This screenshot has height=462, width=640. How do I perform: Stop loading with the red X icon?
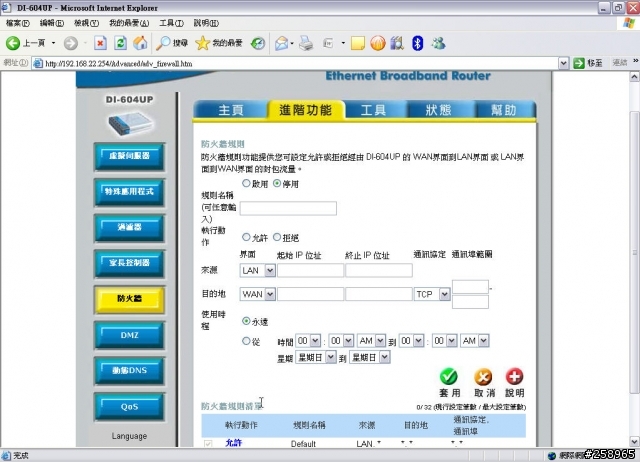[x=100, y=43]
